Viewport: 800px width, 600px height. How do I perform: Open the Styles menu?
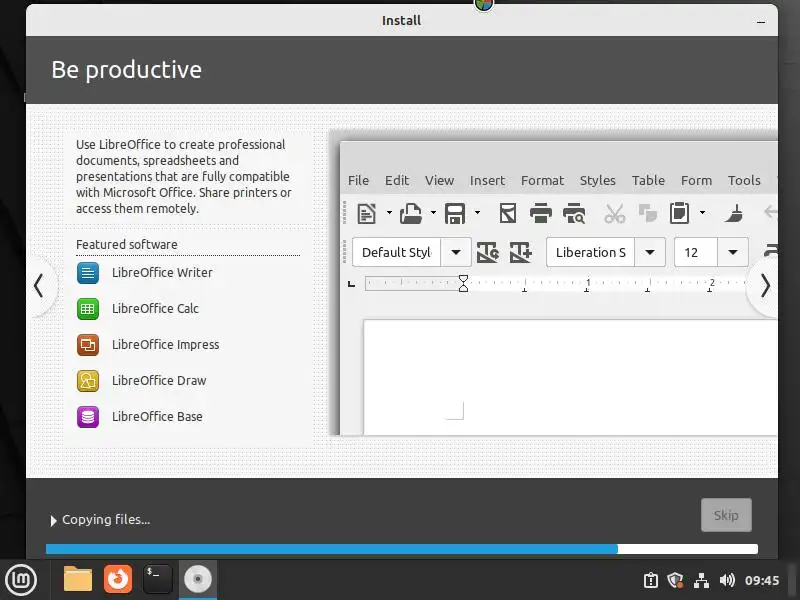pos(597,181)
